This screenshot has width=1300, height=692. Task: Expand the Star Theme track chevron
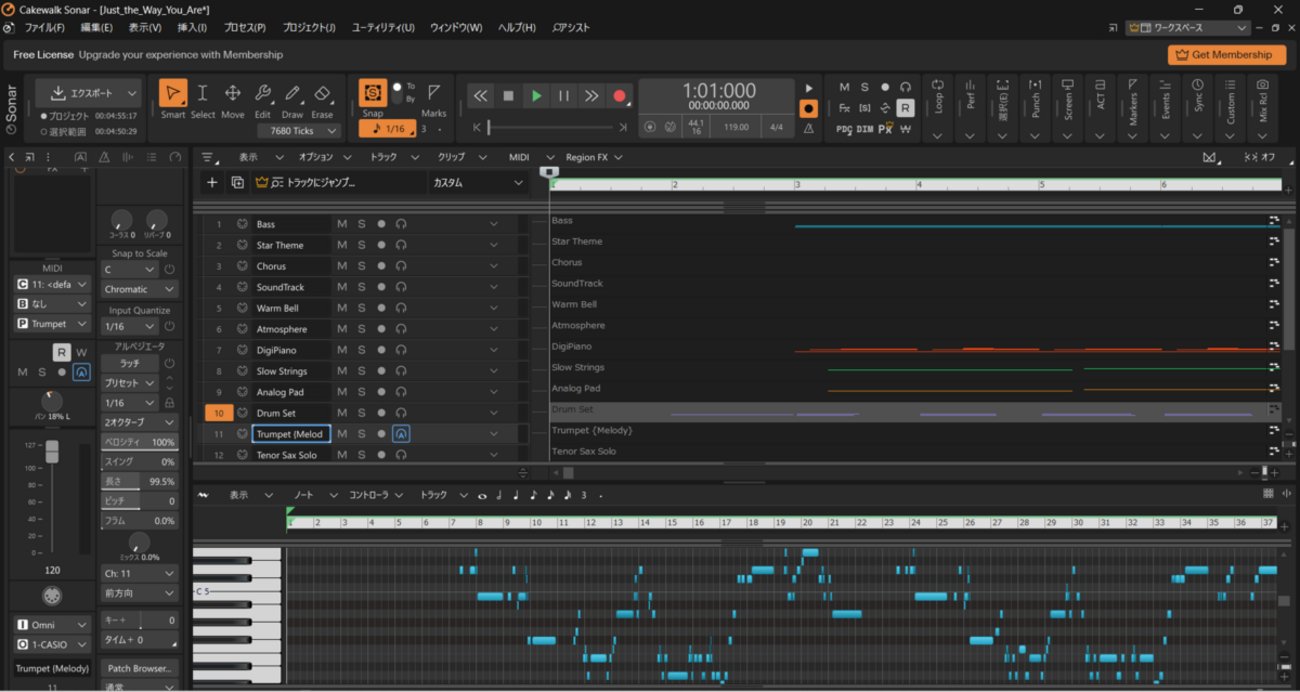493,245
